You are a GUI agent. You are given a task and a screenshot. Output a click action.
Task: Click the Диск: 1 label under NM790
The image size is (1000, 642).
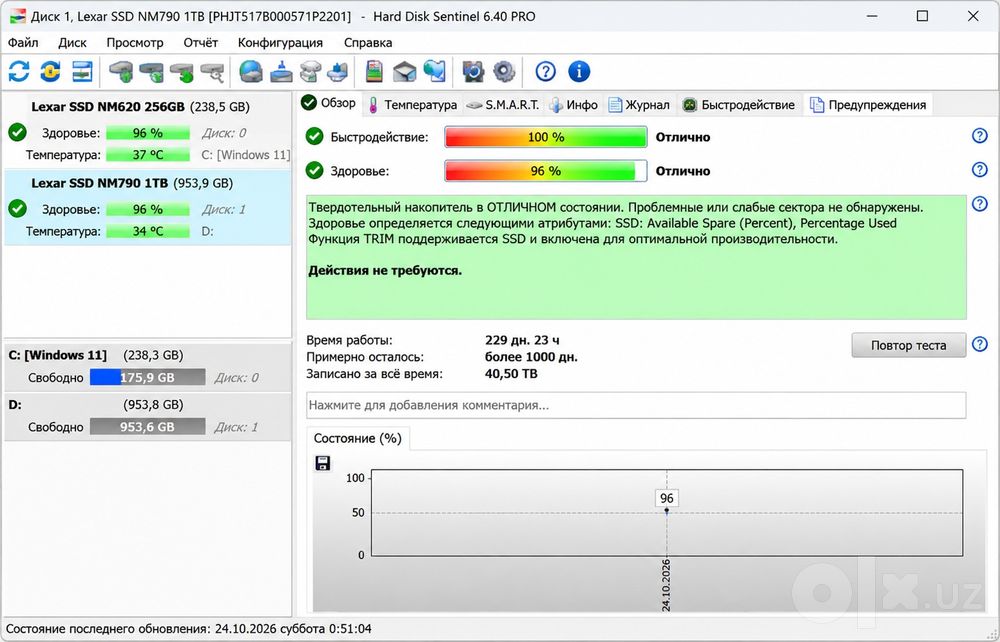point(224,209)
